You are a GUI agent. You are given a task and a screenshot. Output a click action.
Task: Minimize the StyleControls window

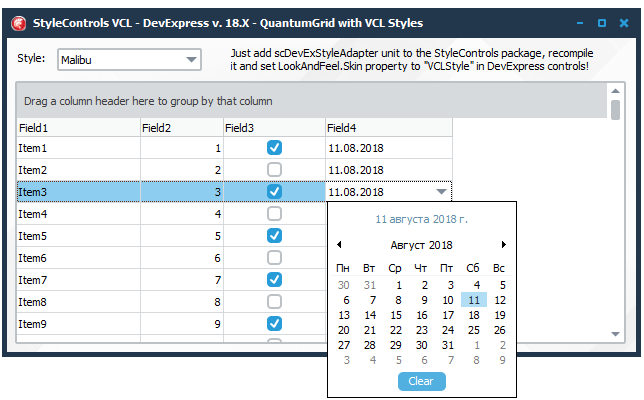[580, 23]
